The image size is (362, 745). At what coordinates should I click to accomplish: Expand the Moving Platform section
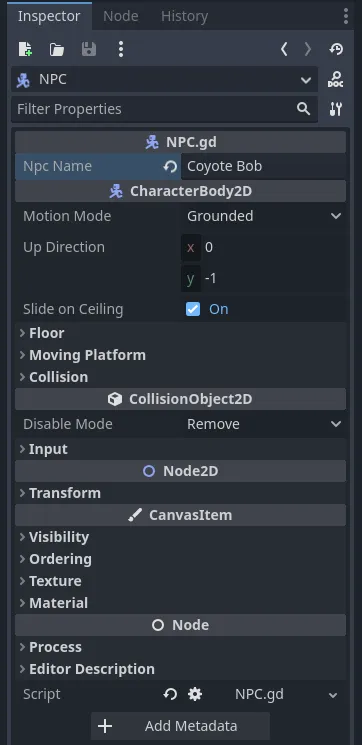click(82, 355)
